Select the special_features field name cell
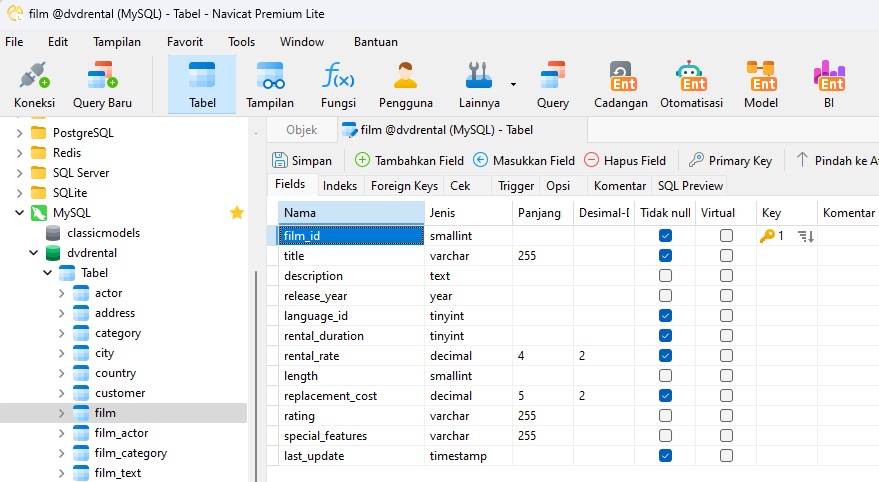The height and width of the screenshot is (482, 879). (351, 436)
